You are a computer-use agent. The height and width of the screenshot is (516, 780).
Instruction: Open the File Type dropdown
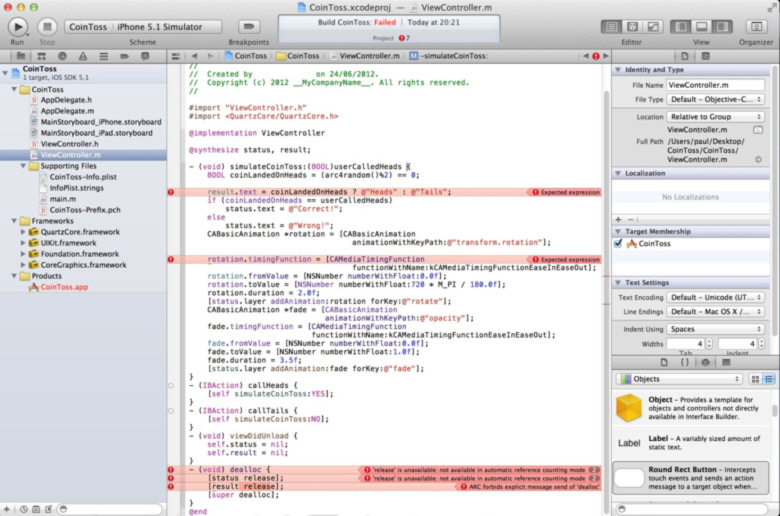pos(715,100)
